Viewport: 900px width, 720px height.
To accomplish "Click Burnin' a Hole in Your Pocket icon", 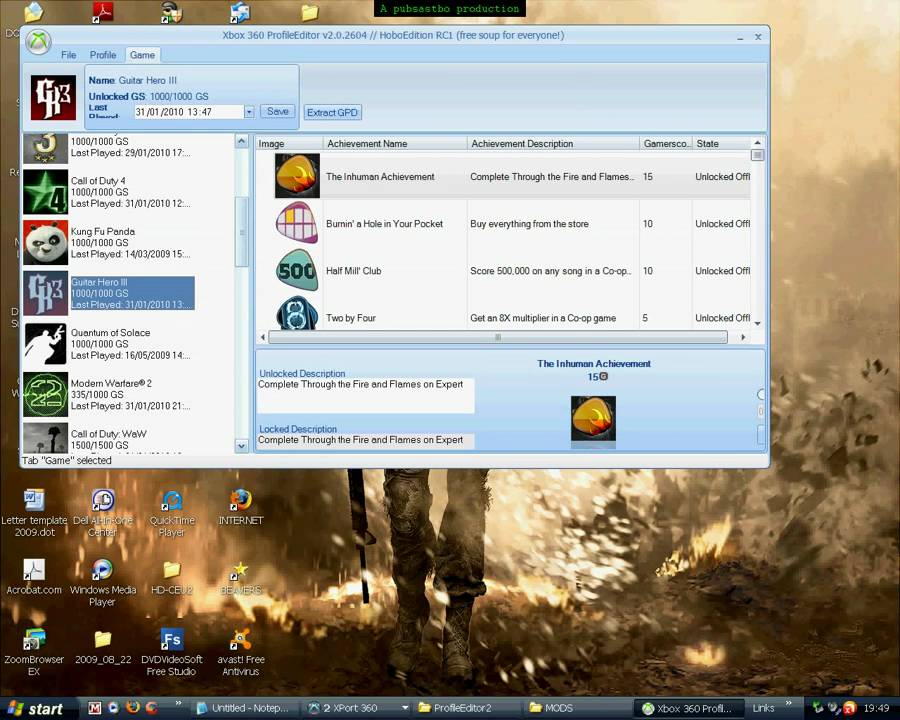I will click(297, 223).
